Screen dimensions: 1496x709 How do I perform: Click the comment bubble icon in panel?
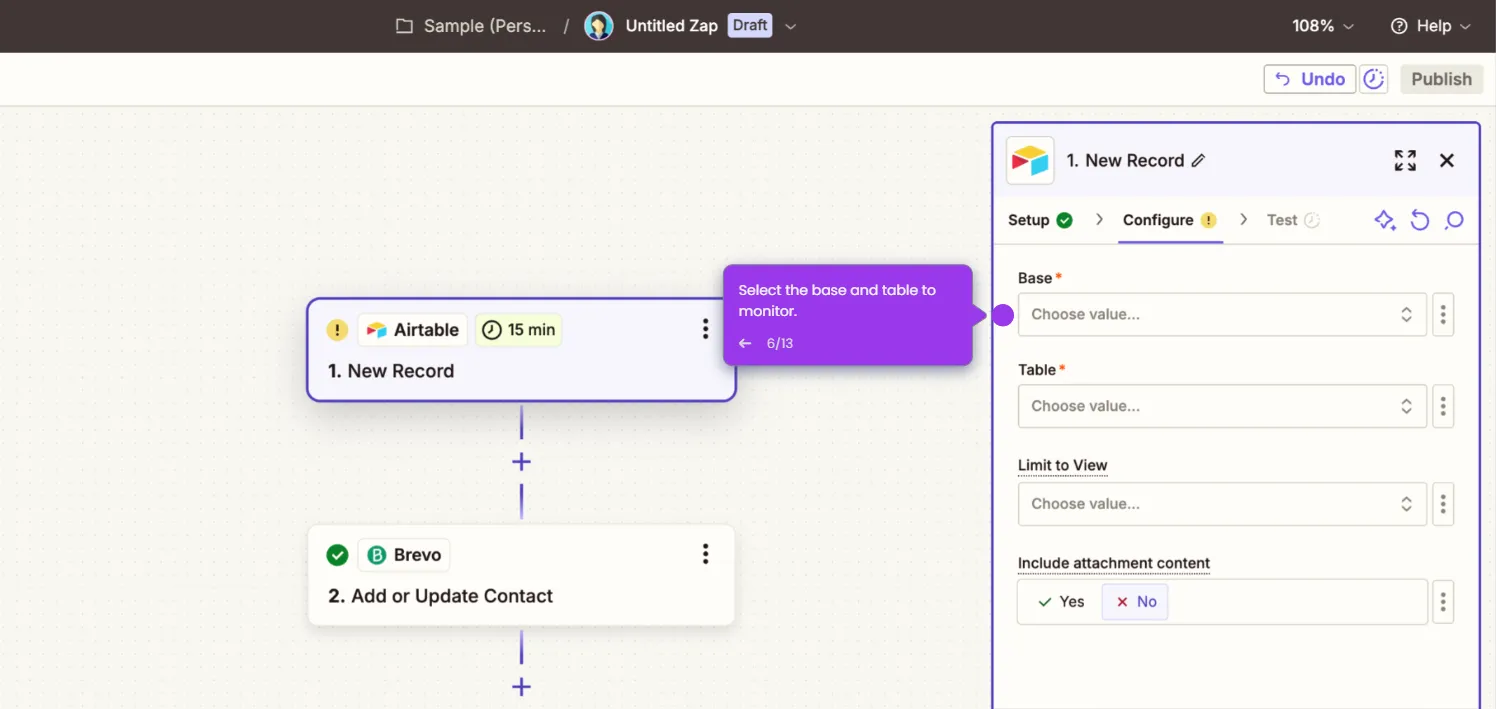click(1454, 220)
